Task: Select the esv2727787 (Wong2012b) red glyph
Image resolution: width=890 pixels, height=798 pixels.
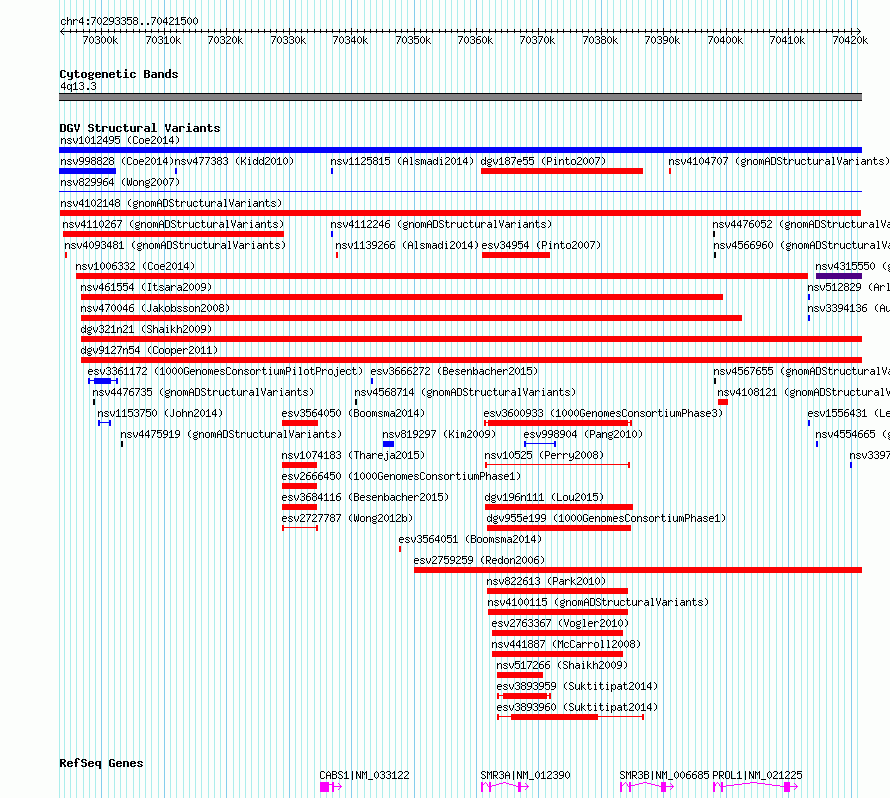Action: pos(300,528)
